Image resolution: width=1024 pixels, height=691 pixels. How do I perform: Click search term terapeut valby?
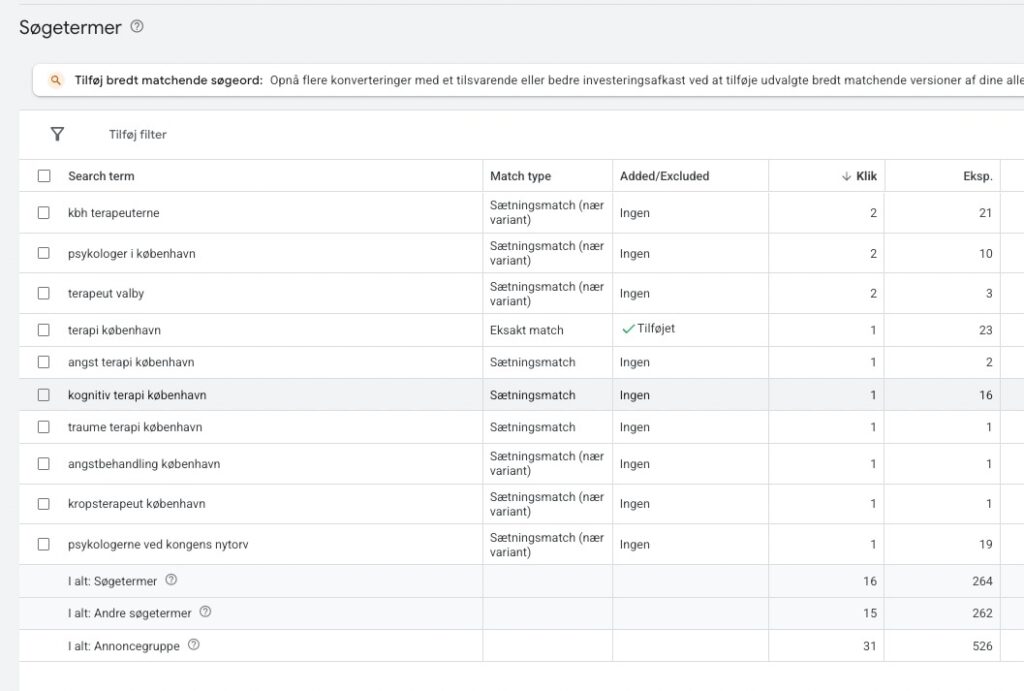click(x=106, y=293)
